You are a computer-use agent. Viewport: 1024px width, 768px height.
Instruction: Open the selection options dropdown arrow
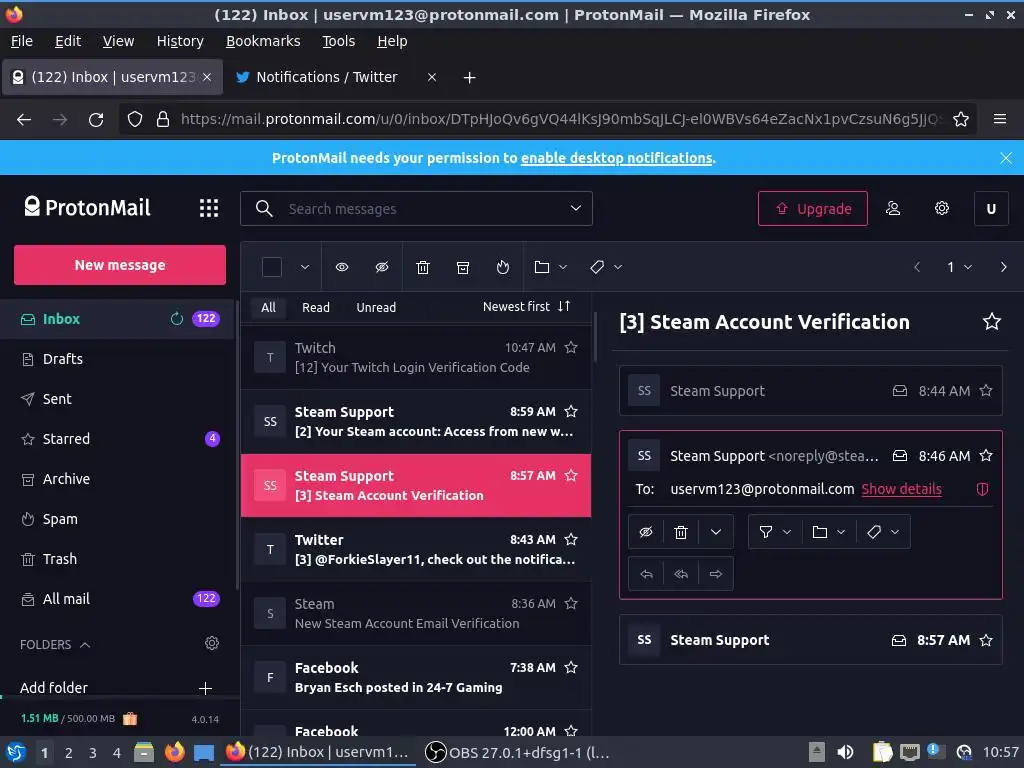coord(305,267)
